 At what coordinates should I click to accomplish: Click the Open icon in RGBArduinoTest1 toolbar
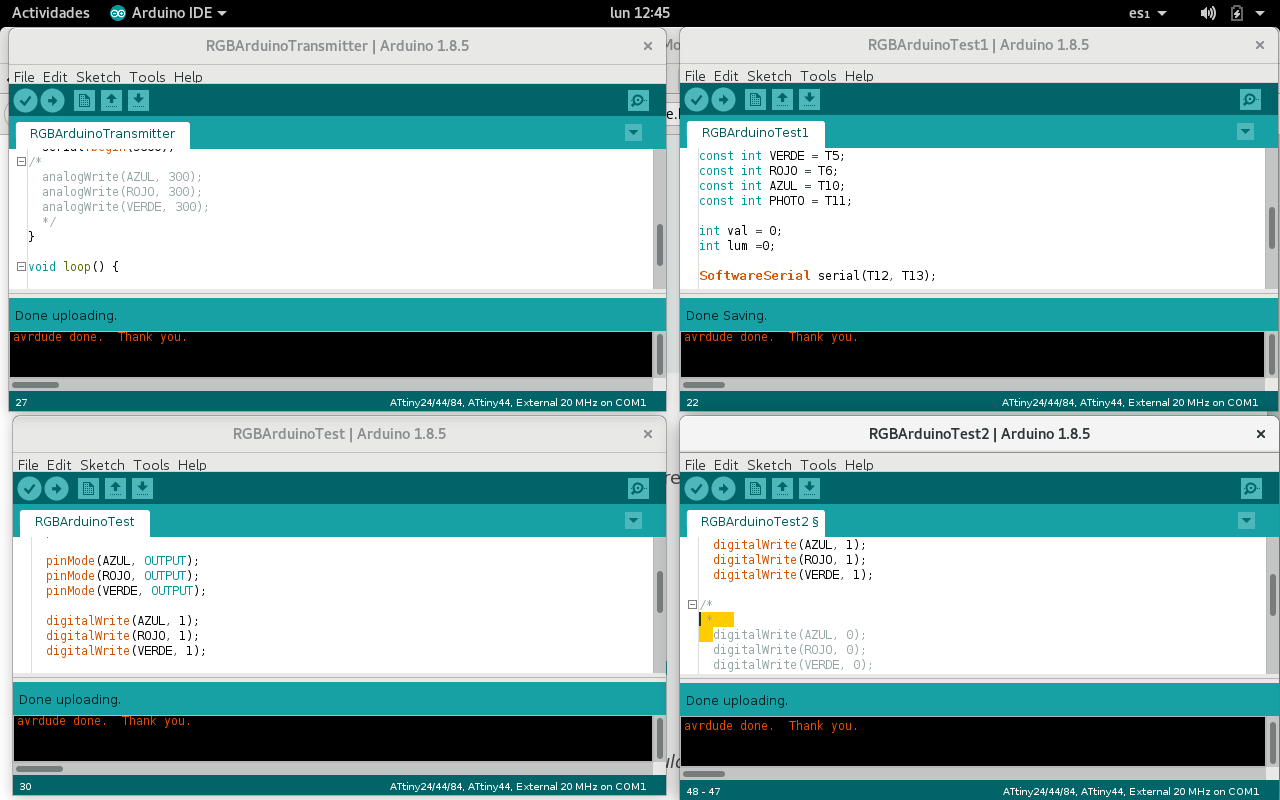point(782,99)
